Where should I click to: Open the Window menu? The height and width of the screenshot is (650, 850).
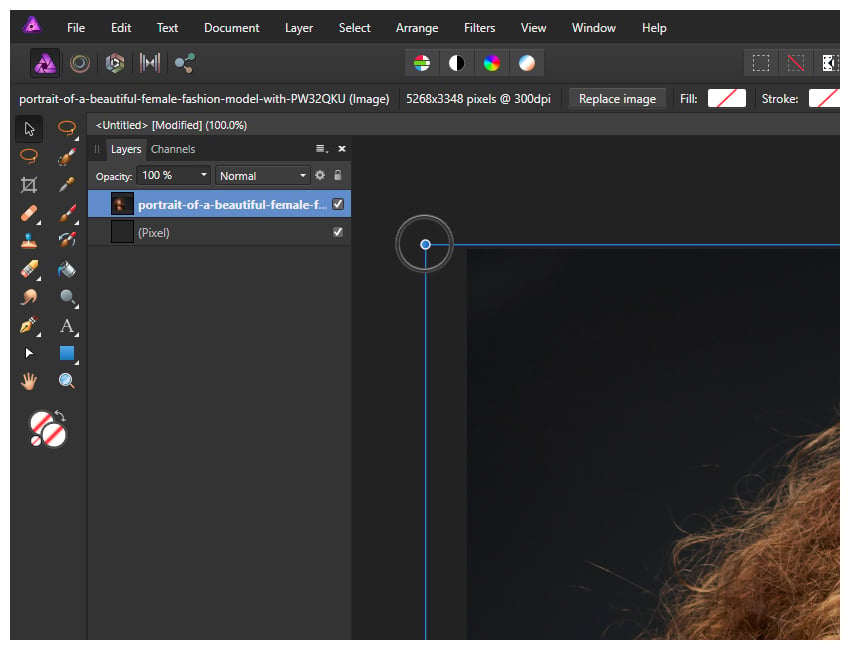click(x=594, y=28)
